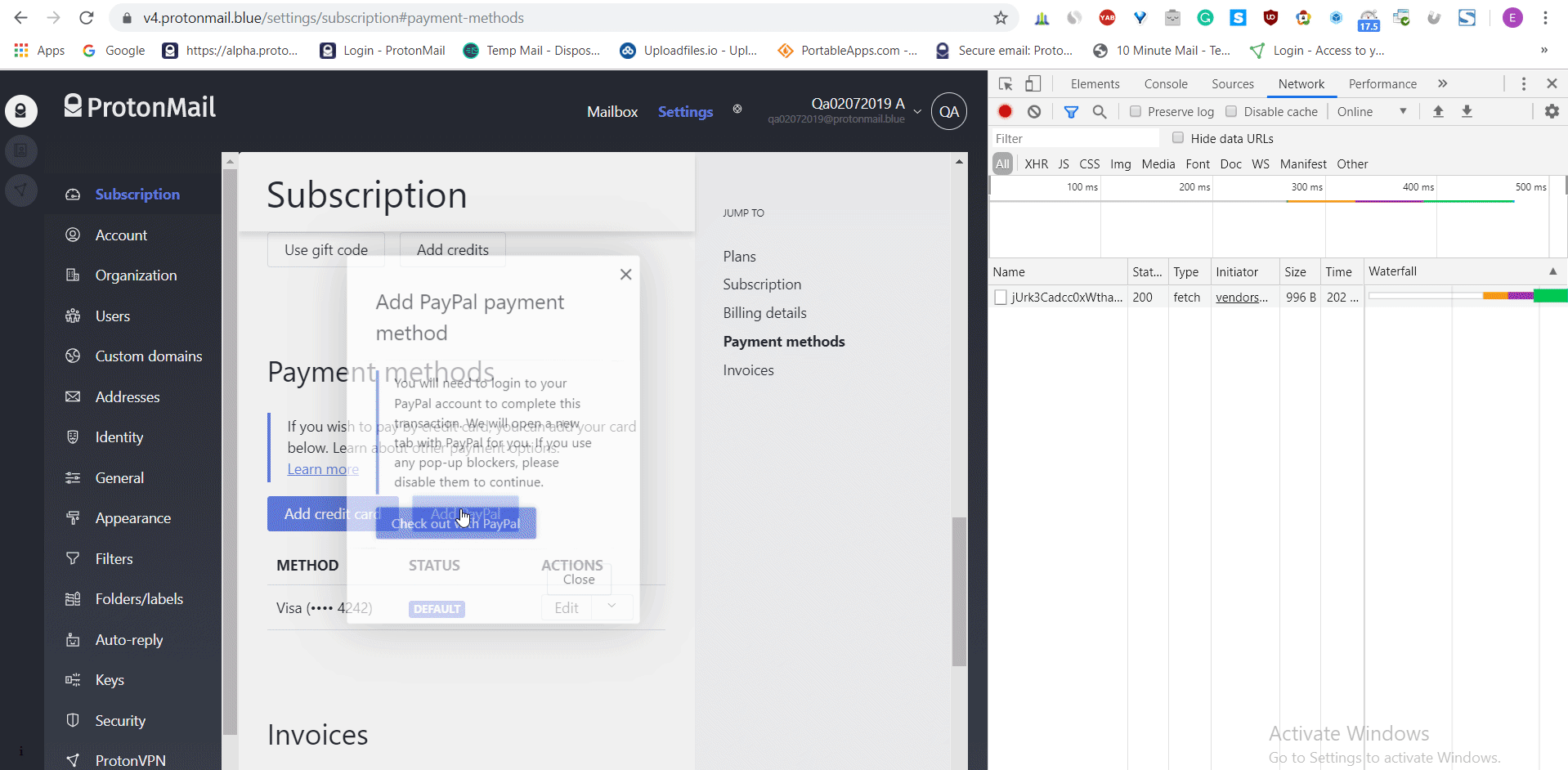Click the inspect element cursor icon in DevTools
This screenshot has height=770, width=1568.
coord(1005,83)
